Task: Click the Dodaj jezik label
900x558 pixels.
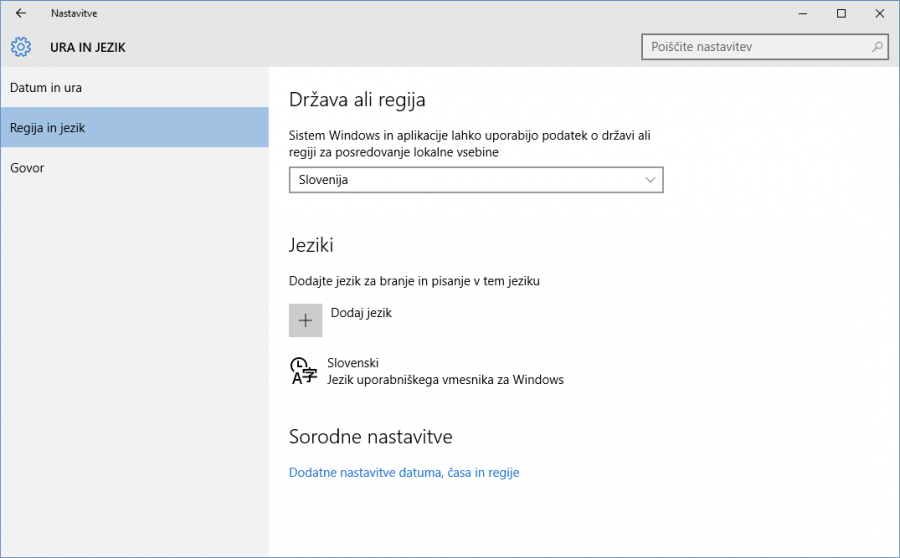Action: (x=361, y=313)
